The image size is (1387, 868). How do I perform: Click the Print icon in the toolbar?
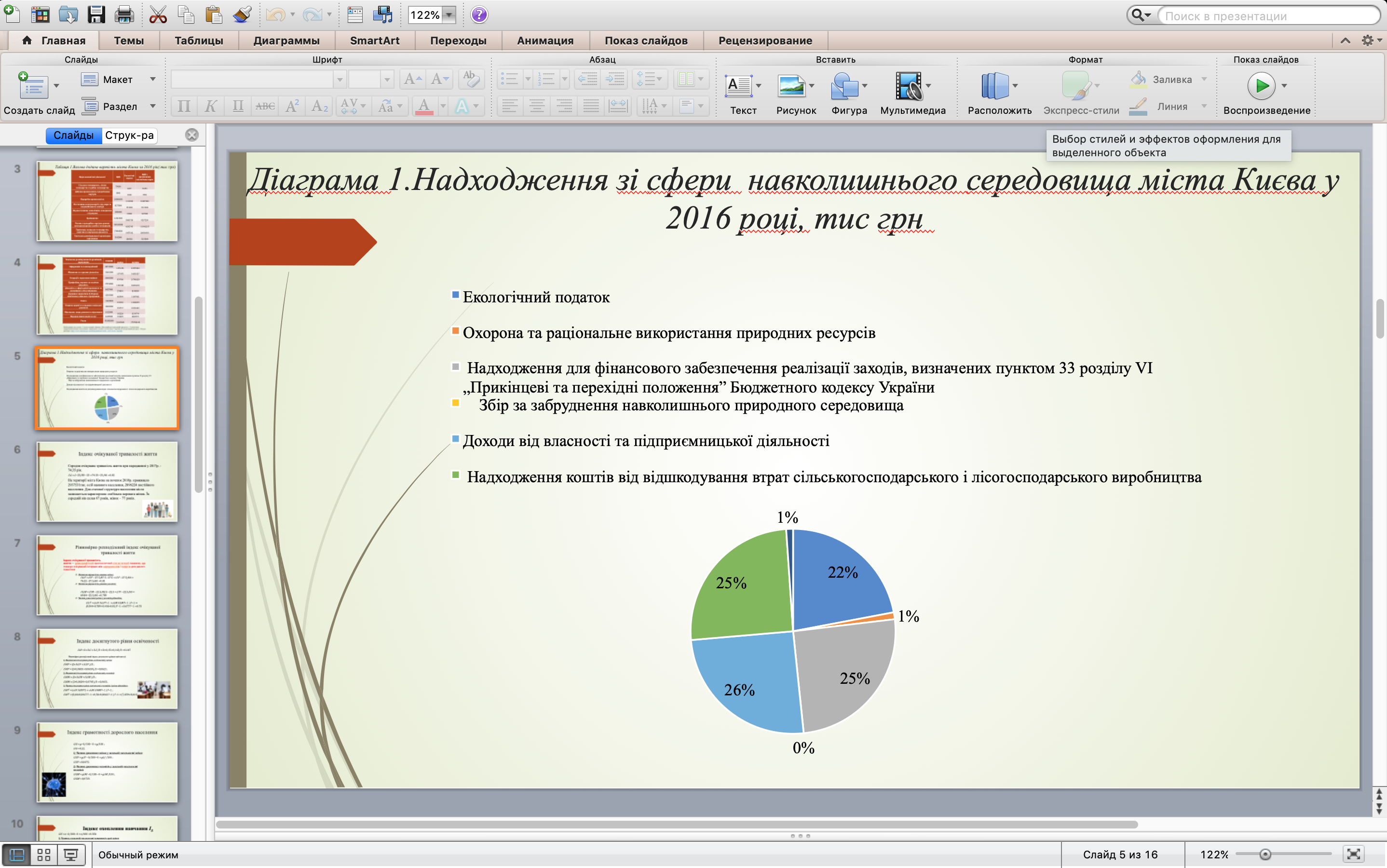(x=124, y=14)
